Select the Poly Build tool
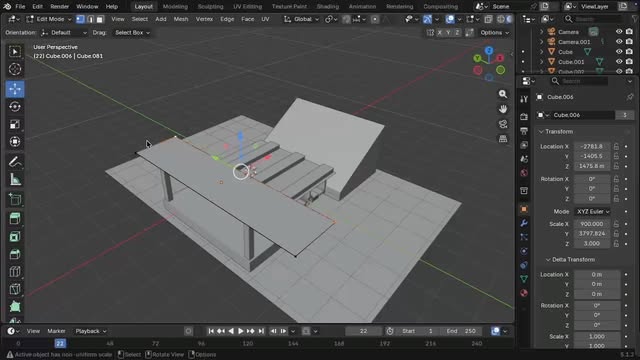The image size is (640, 360). [15, 307]
